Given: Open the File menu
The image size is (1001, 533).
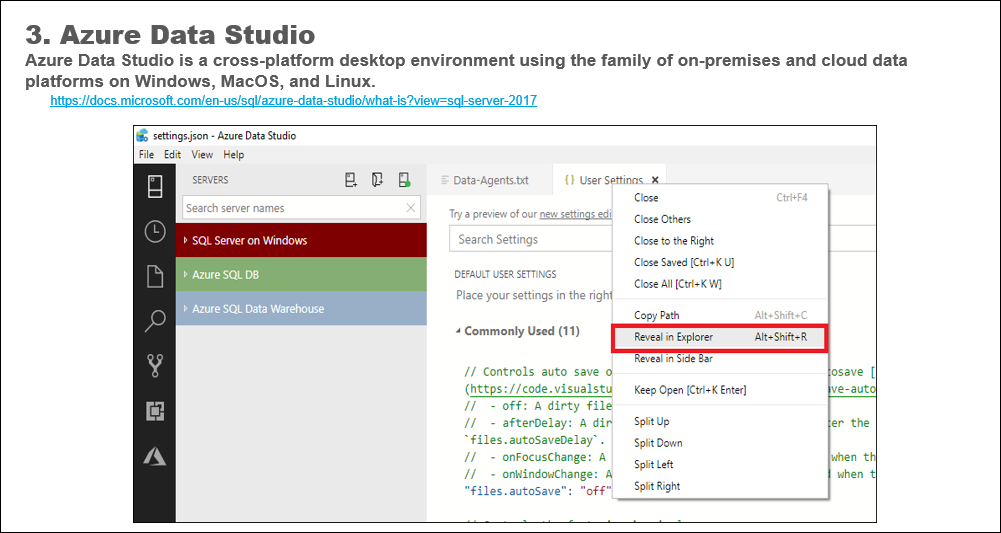Looking at the screenshot, I should 146,154.
